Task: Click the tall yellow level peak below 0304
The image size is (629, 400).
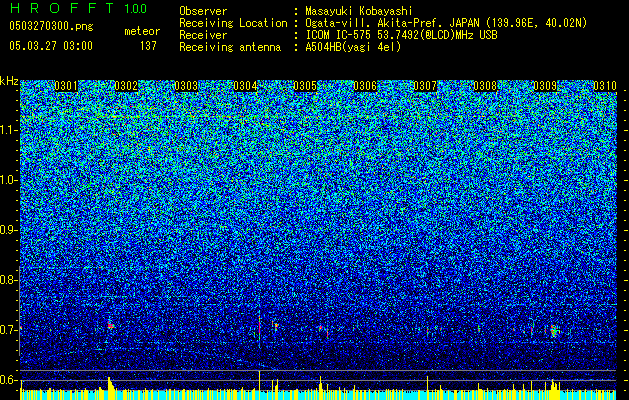Action: click(x=260, y=381)
